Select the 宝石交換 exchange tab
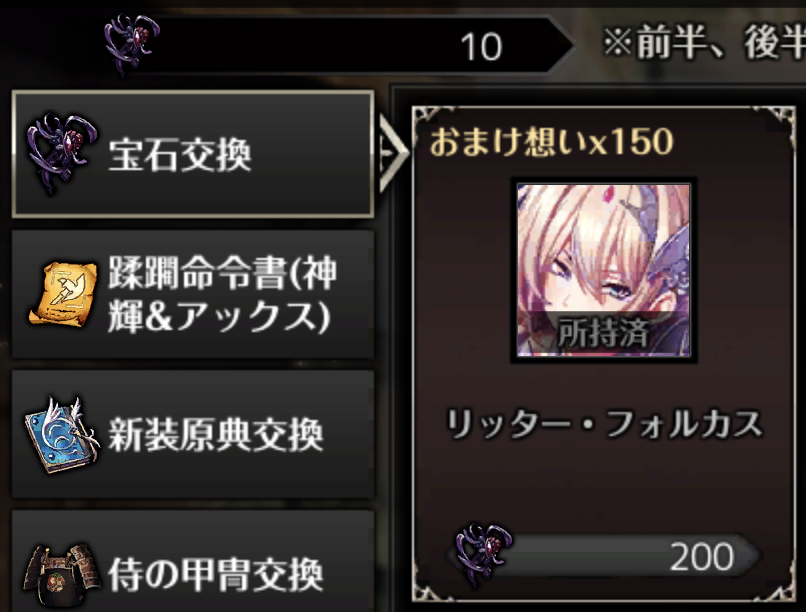The width and height of the screenshot is (806, 612). pyautogui.click(x=193, y=154)
